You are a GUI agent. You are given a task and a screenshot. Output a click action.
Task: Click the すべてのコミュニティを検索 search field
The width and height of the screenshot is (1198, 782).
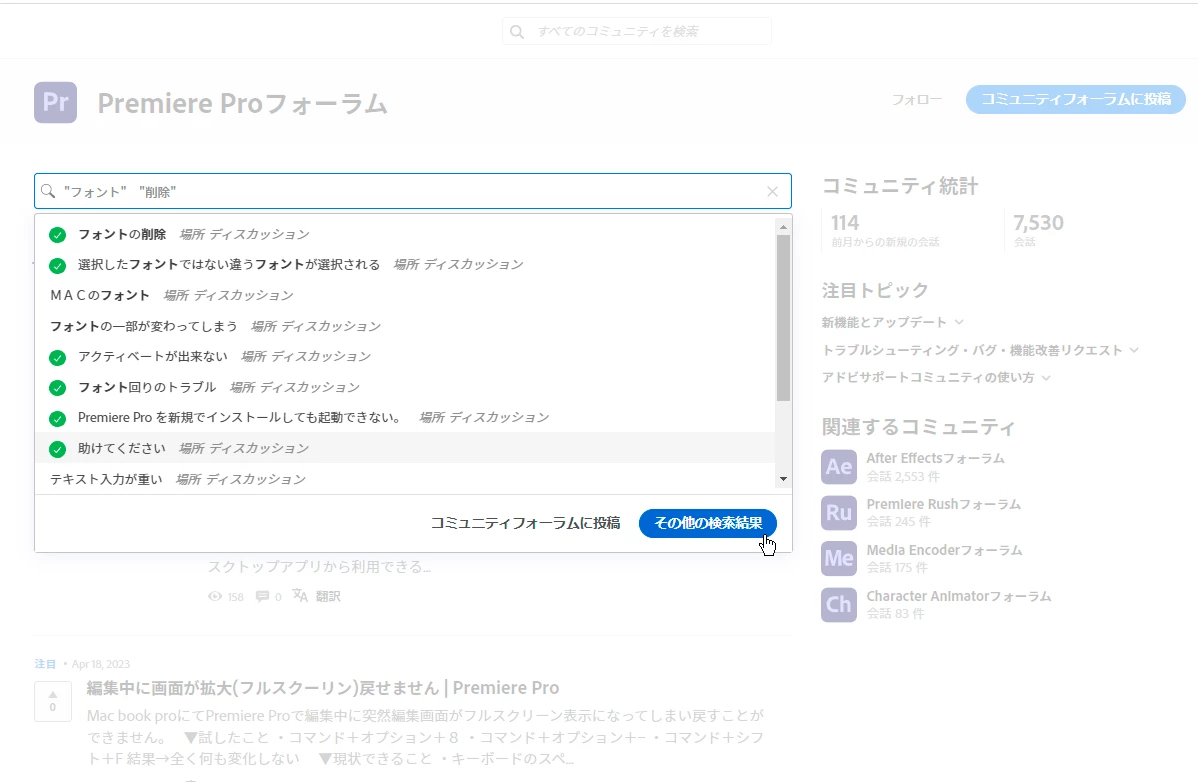637,31
